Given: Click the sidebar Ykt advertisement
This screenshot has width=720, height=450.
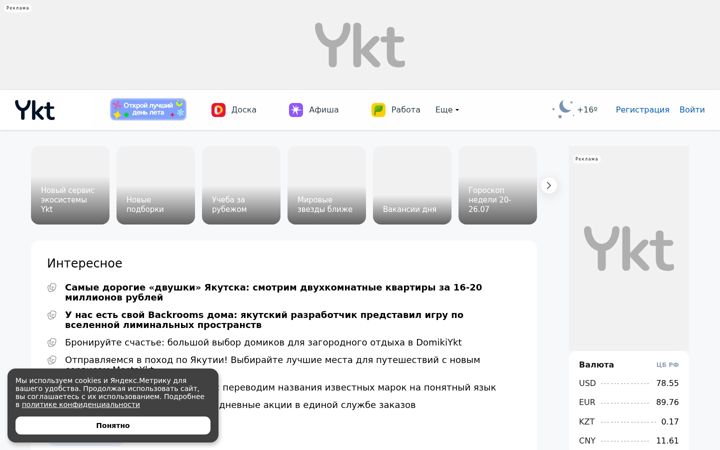Looking at the screenshot, I should pyautogui.click(x=629, y=248).
